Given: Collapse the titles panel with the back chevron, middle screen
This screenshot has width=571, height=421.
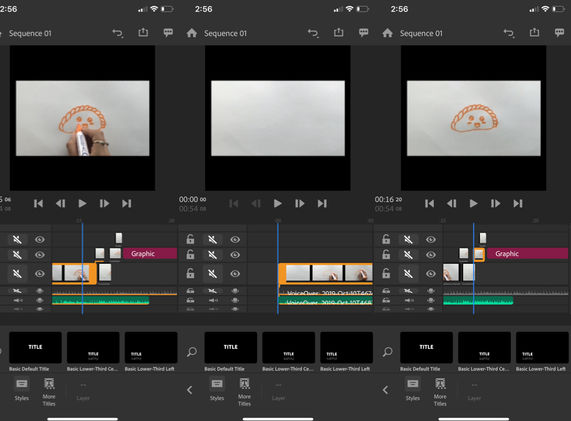Looking at the screenshot, I should click(x=190, y=390).
